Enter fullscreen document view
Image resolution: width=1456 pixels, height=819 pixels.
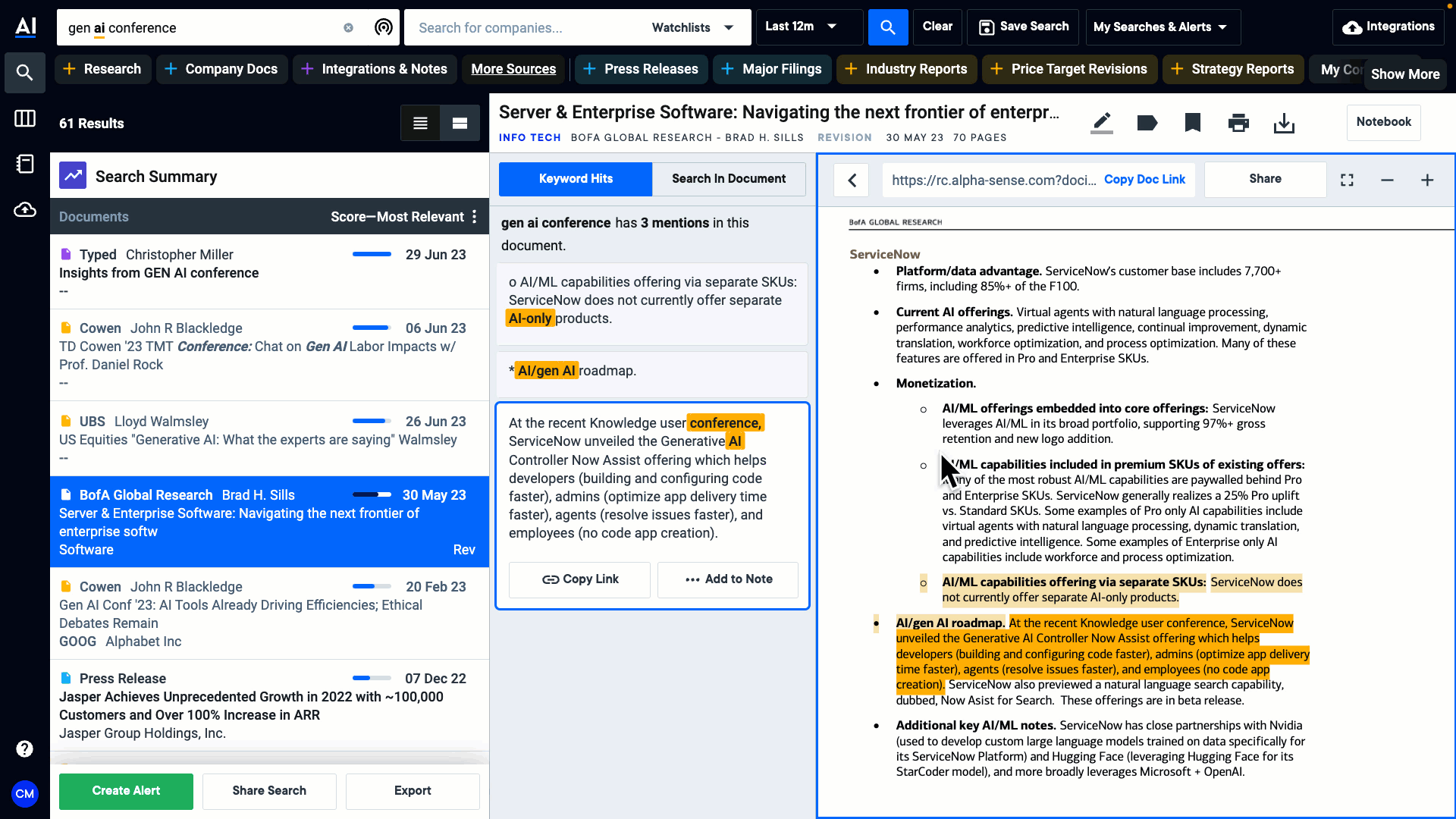(x=1347, y=180)
